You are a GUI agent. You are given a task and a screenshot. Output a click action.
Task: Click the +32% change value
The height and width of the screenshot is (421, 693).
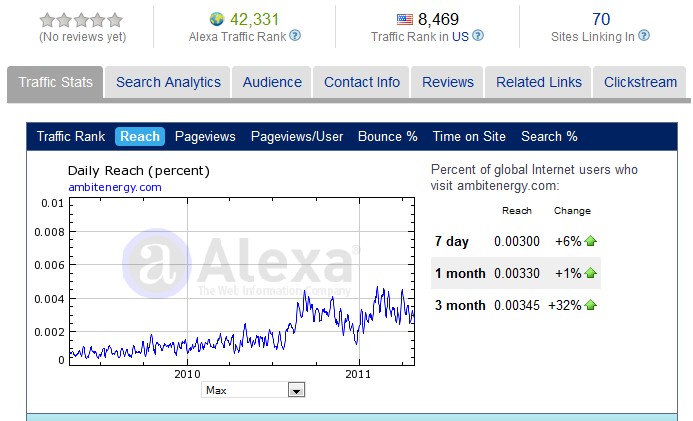564,305
